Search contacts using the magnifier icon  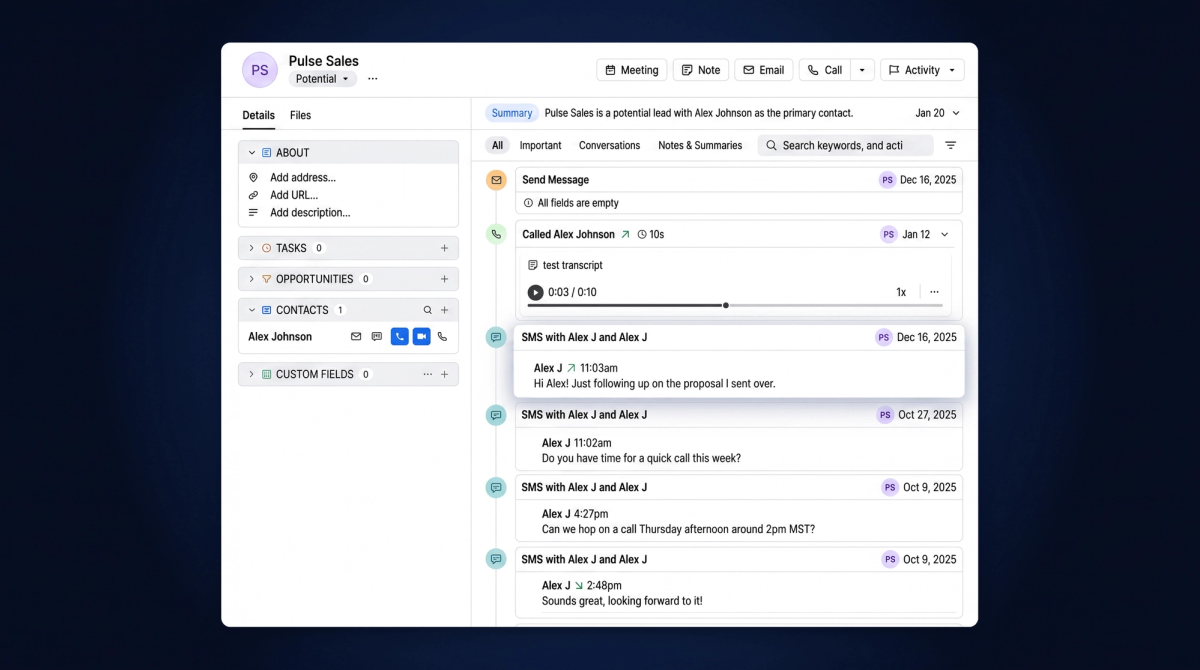(428, 310)
